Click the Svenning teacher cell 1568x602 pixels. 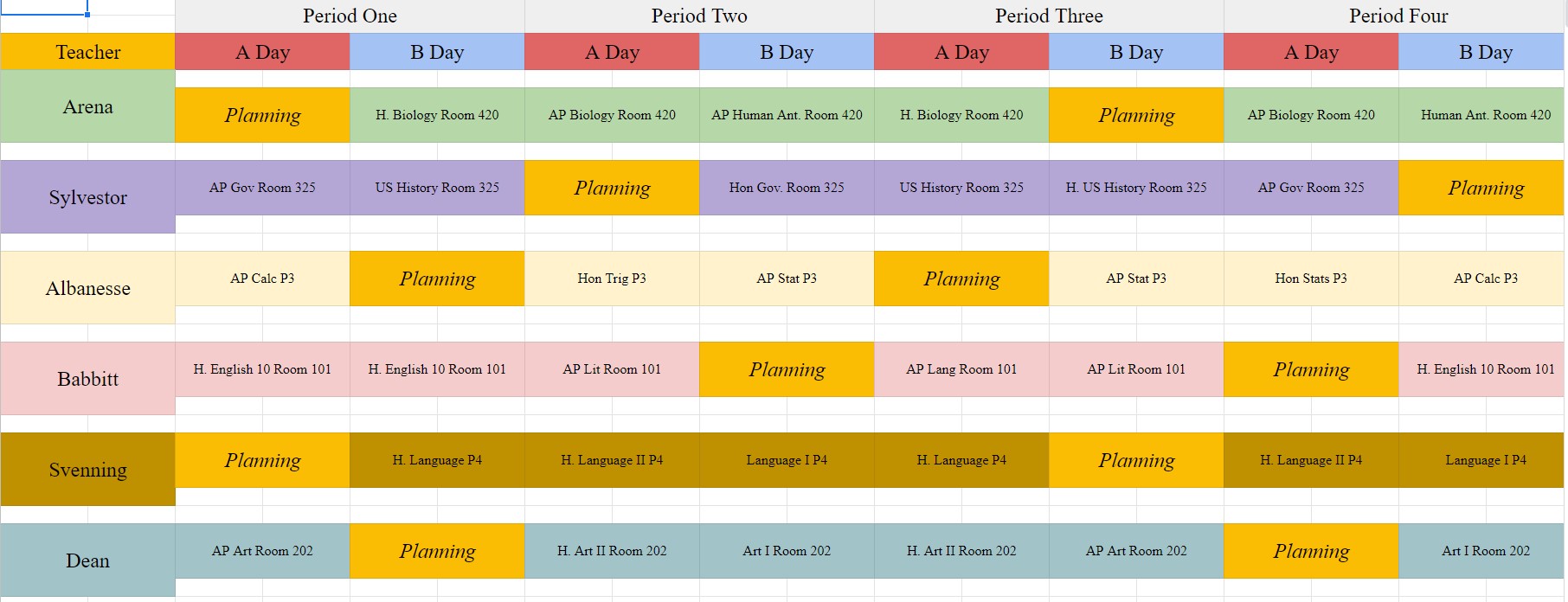click(x=87, y=470)
